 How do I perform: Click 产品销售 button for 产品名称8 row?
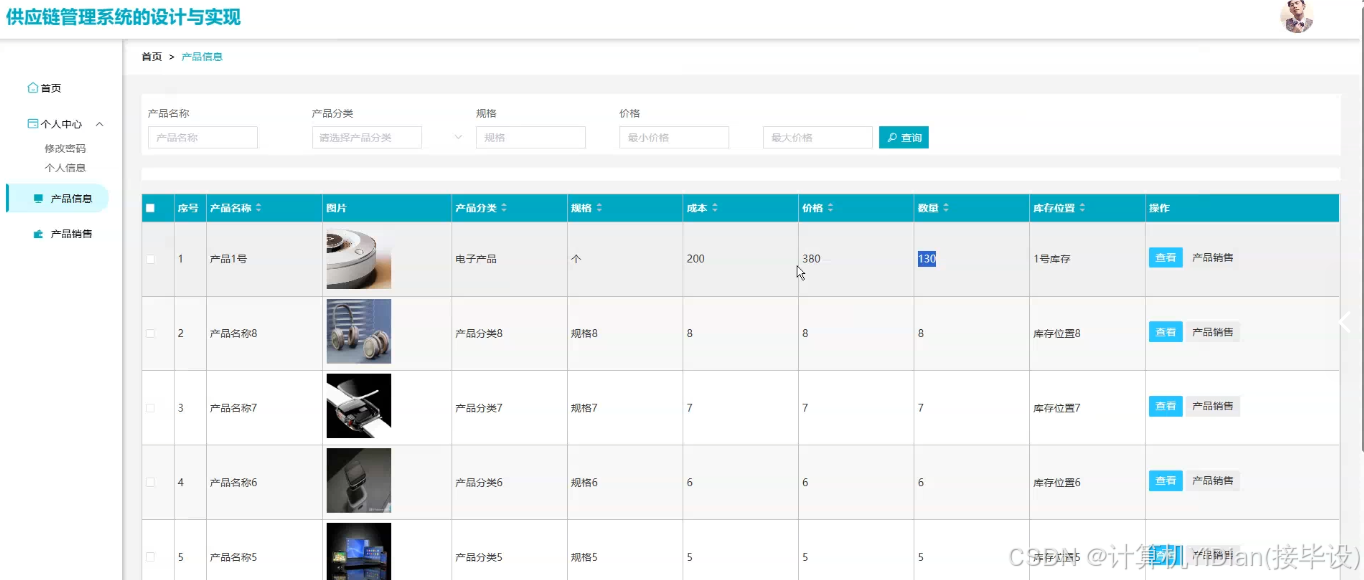1213,332
